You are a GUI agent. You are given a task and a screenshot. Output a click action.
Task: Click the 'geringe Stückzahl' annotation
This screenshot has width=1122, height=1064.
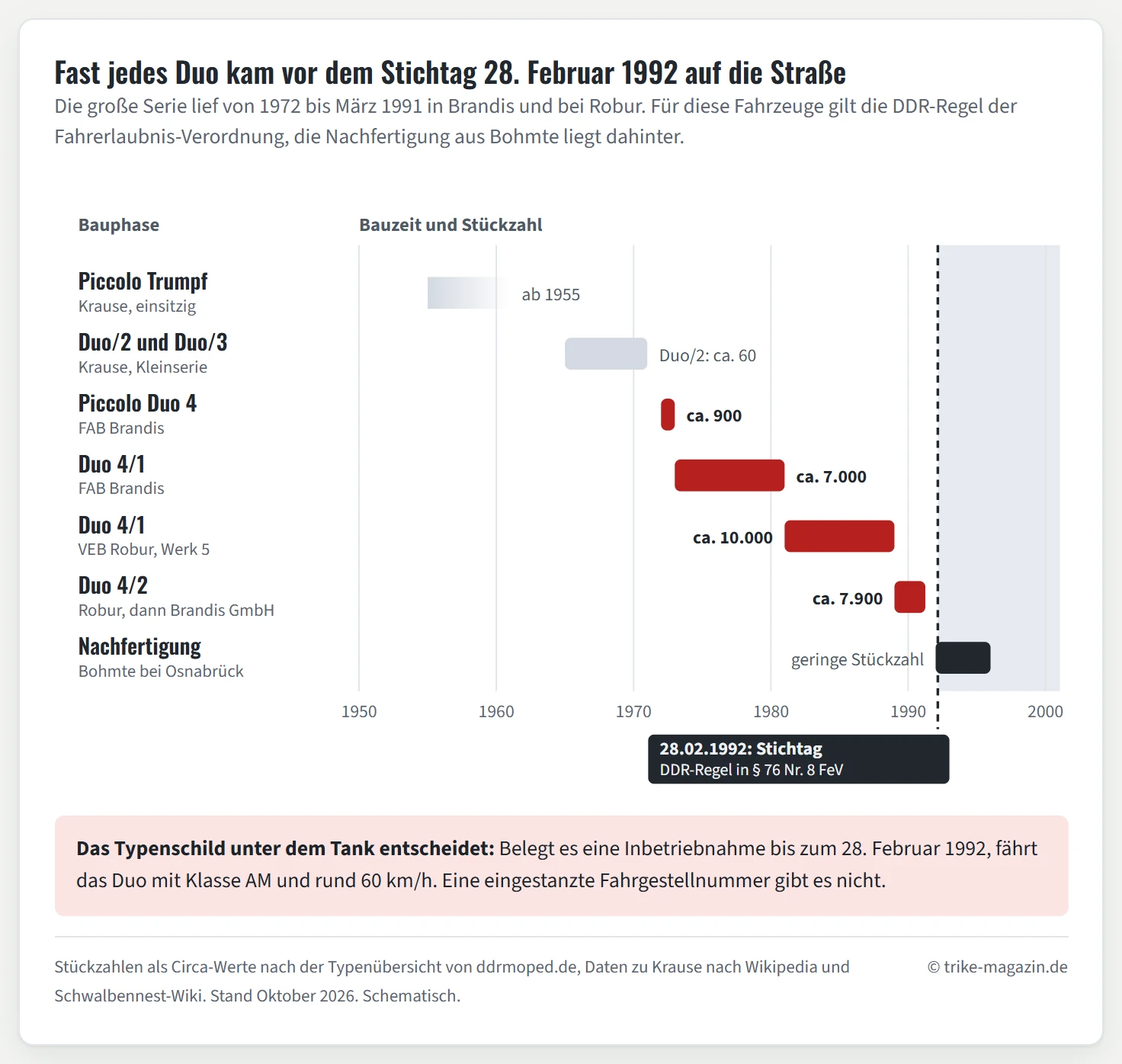pos(858,660)
